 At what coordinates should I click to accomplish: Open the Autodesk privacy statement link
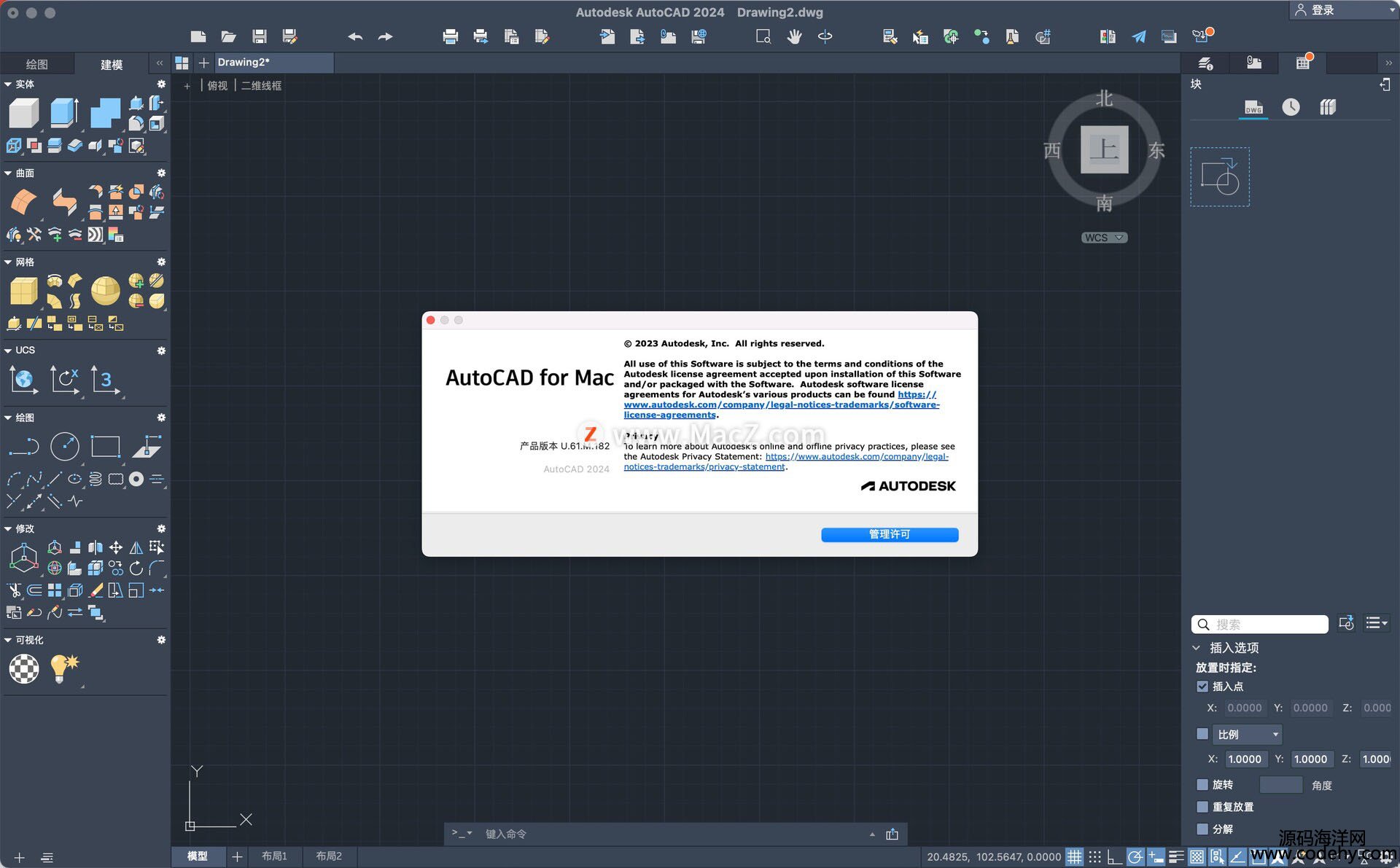(x=786, y=461)
